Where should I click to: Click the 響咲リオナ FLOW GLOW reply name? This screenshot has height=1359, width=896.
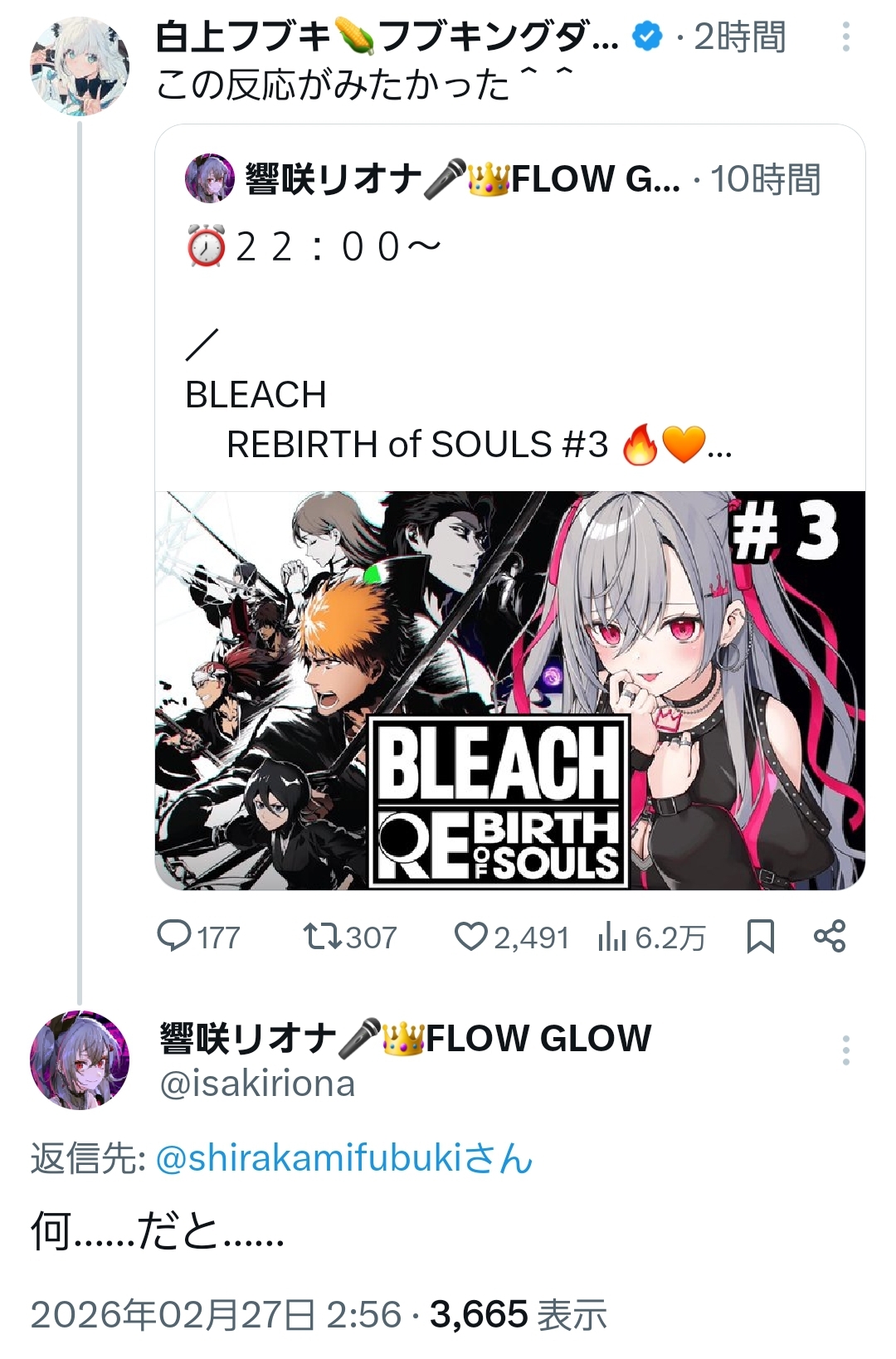405,1038
